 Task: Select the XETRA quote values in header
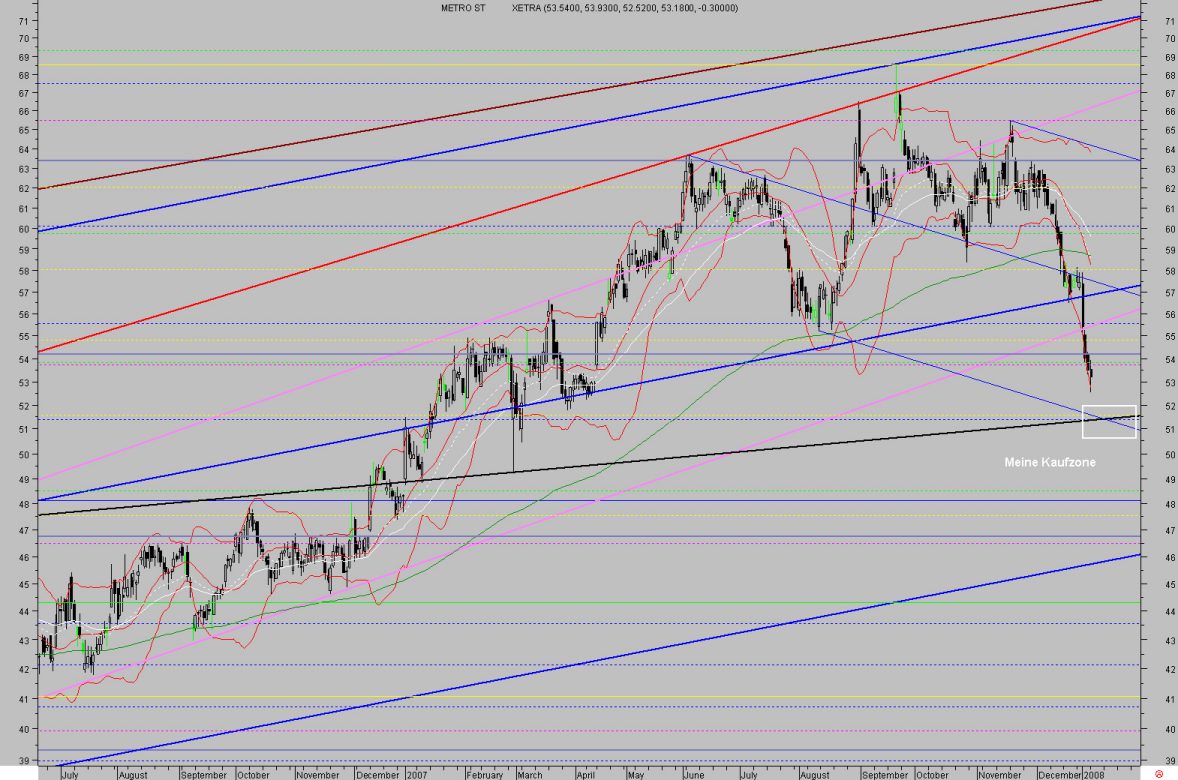[624, 8]
